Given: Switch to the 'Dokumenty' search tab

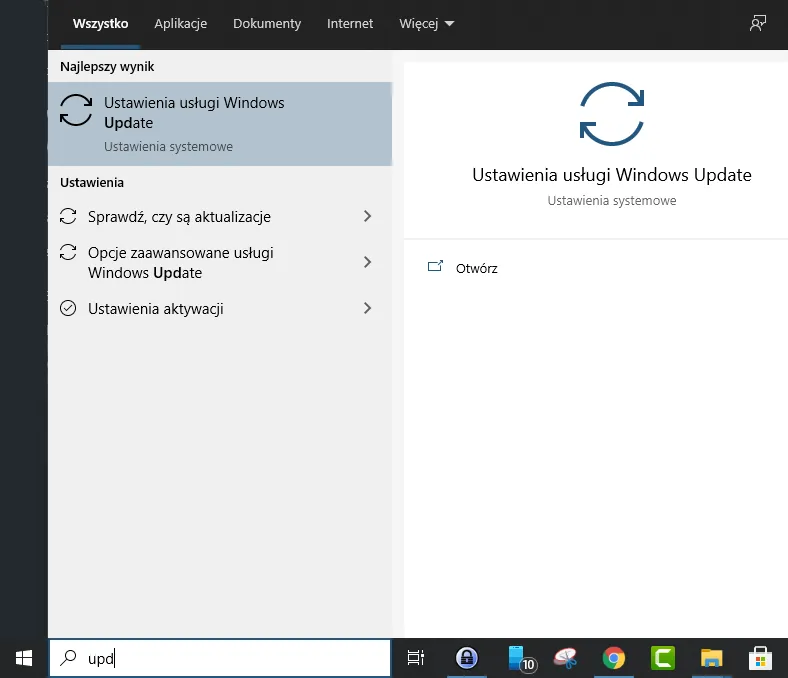Looking at the screenshot, I should click(x=267, y=23).
